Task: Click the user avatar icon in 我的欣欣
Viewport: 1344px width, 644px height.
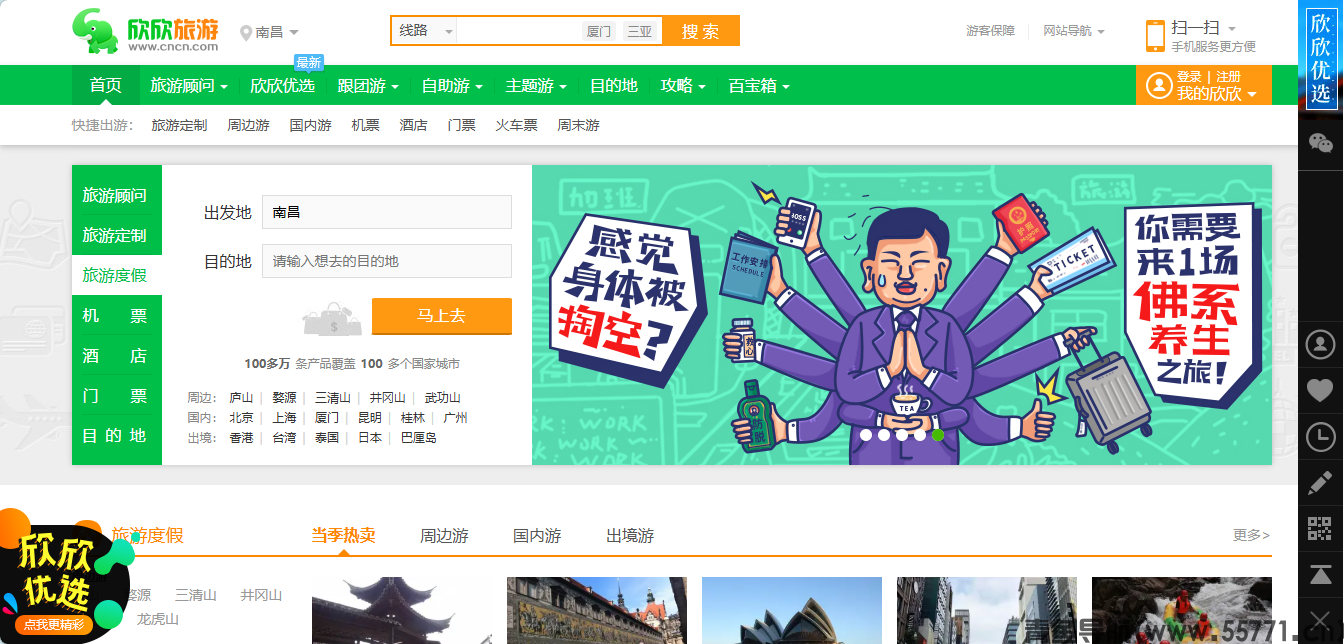Action: (x=1159, y=86)
